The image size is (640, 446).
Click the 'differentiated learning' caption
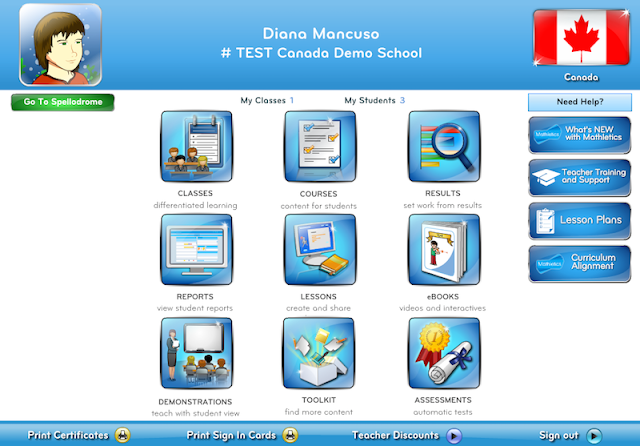[195, 205]
